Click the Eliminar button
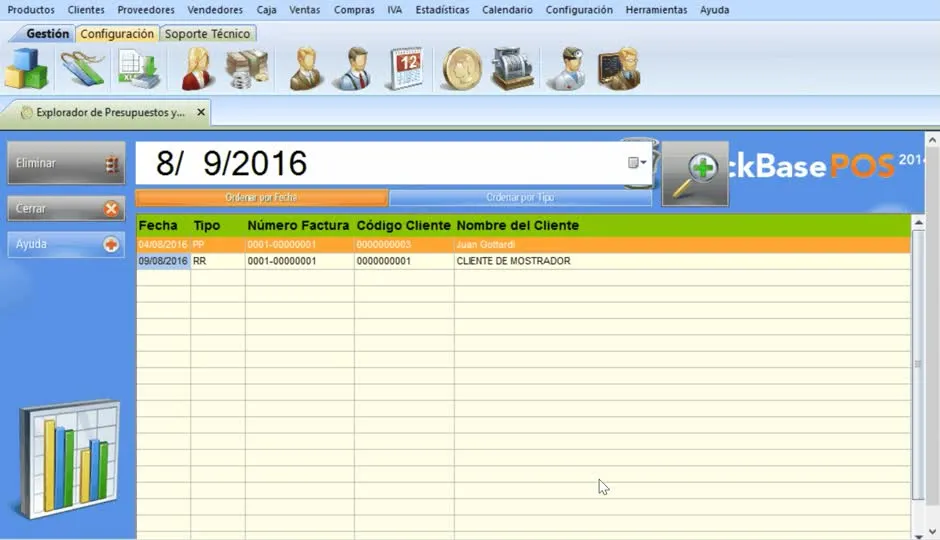940x540 pixels. tap(67, 163)
